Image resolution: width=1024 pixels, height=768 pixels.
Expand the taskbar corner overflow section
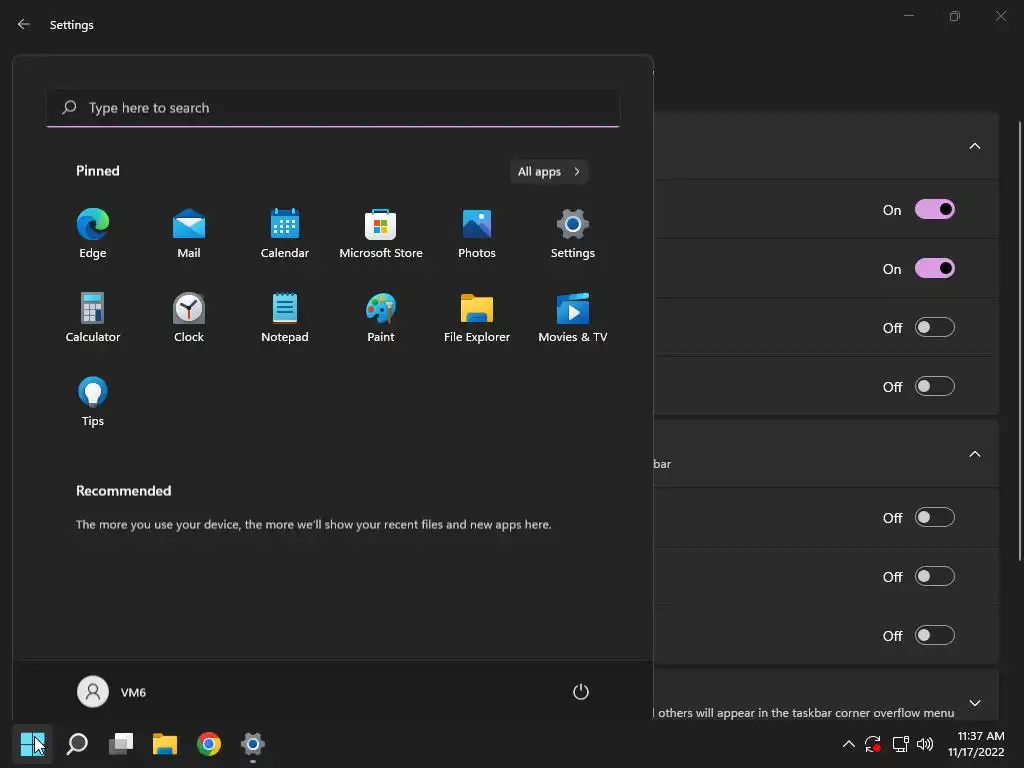pyautogui.click(x=974, y=703)
